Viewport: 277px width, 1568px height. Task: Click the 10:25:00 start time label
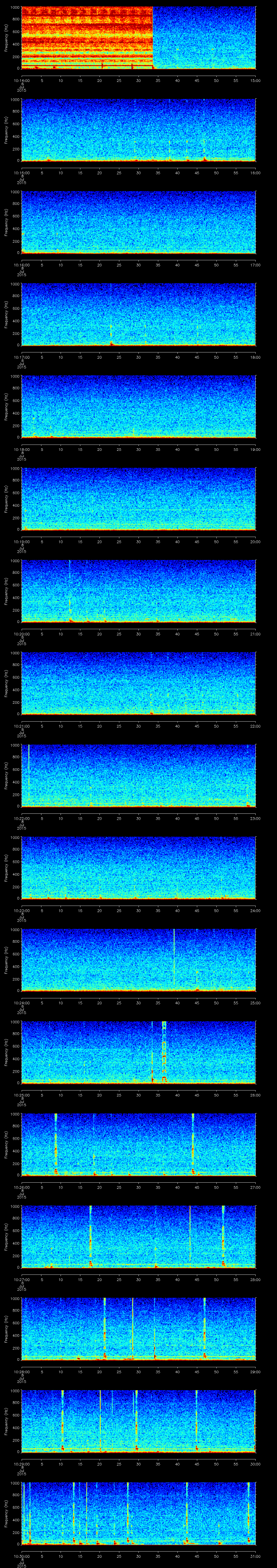pos(21,1095)
